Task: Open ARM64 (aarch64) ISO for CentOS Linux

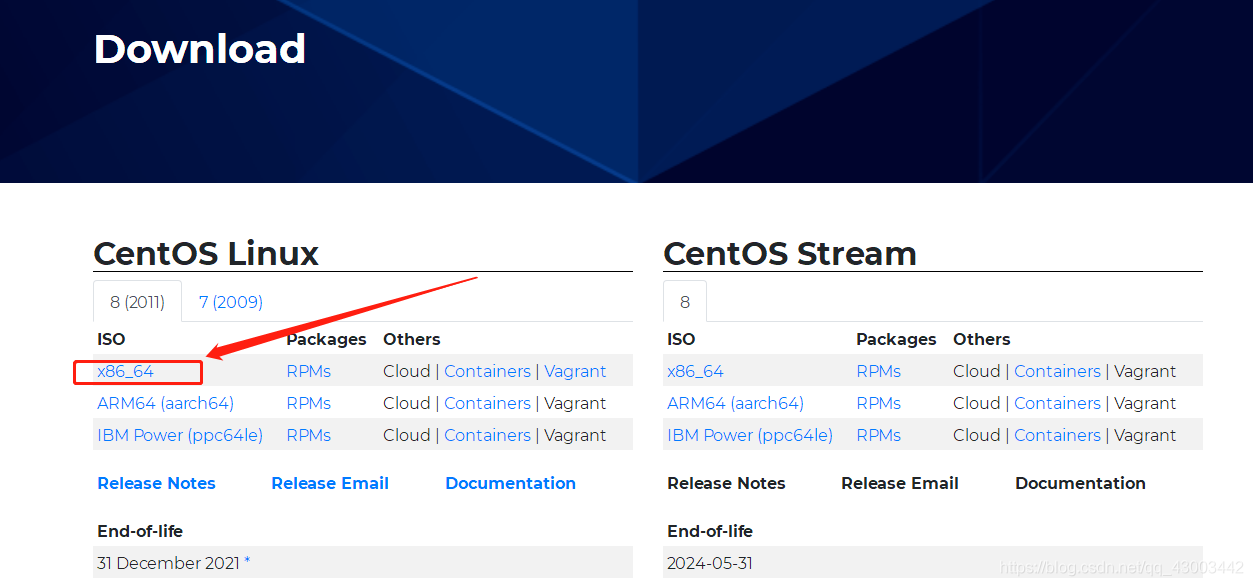Action: (165, 403)
